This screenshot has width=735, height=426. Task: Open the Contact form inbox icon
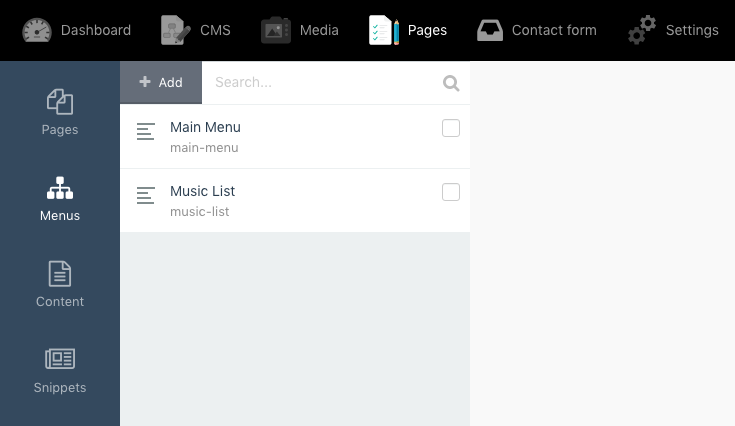[x=490, y=30]
